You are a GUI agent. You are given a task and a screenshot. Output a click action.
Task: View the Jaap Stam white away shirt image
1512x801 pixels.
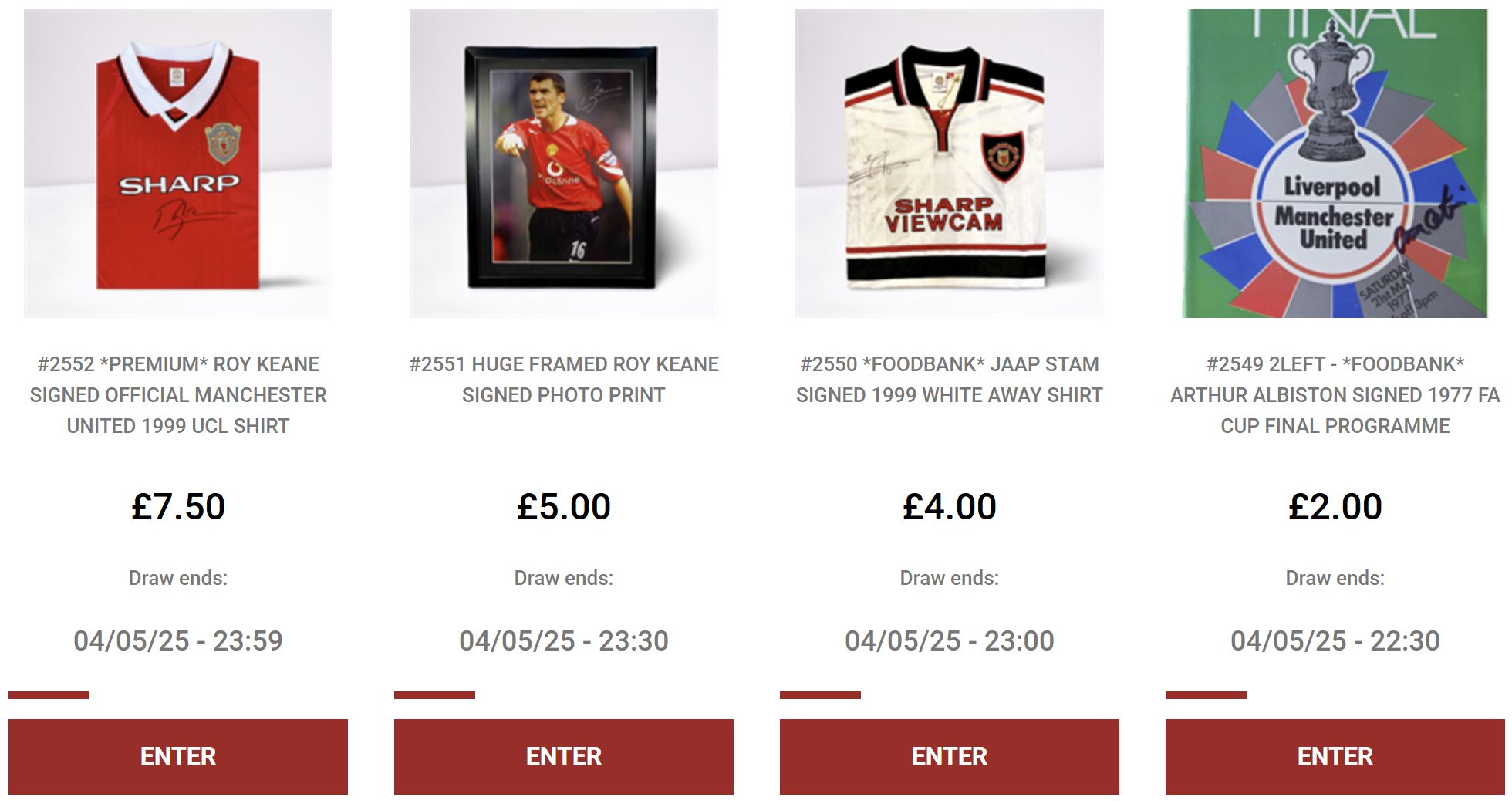[950, 163]
